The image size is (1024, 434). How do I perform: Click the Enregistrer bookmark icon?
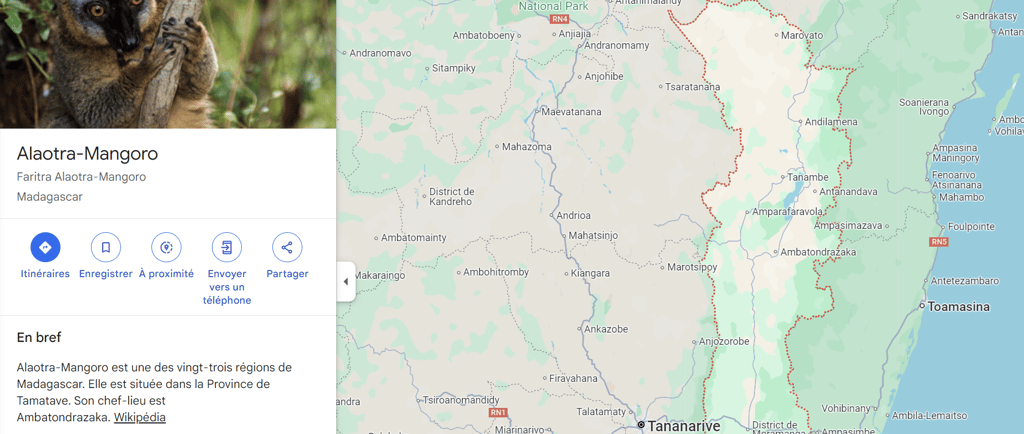106,247
